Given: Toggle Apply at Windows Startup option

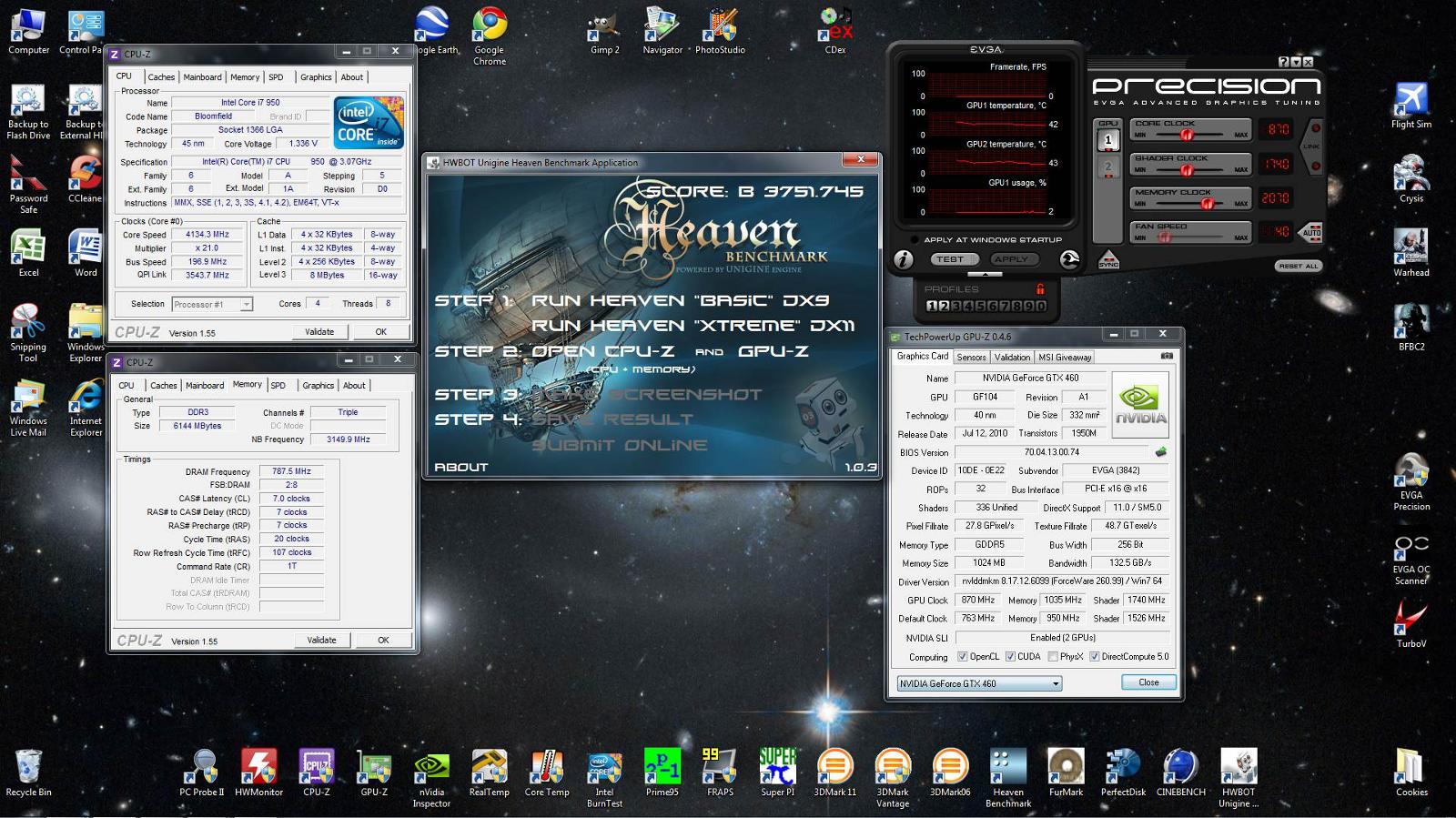Looking at the screenshot, I should pyautogui.click(x=985, y=240).
